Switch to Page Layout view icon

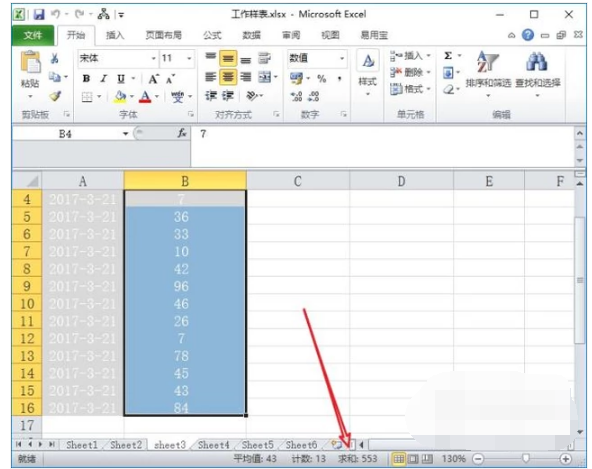click(x=413, y=459)
